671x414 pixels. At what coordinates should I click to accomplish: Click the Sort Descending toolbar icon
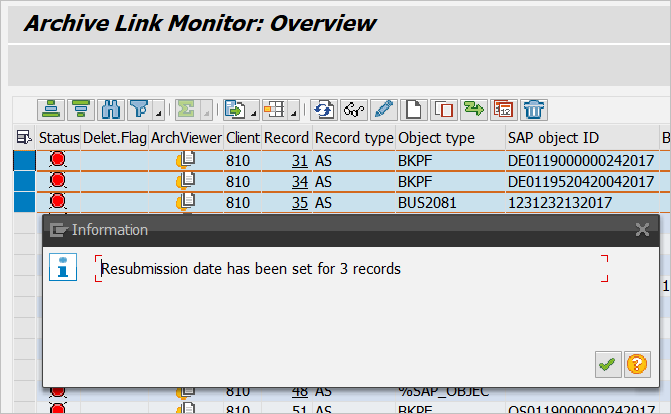80,109
